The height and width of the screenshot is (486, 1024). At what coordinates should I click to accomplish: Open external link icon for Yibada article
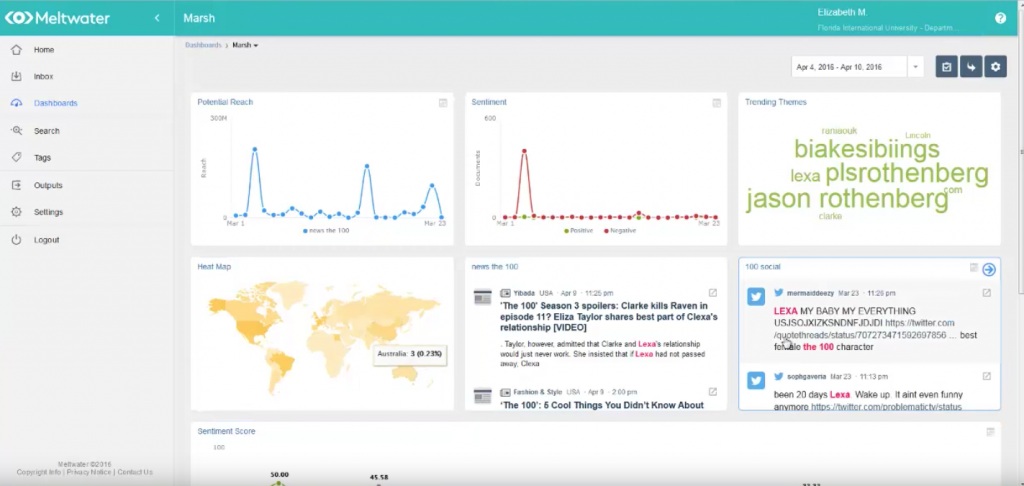coord(713,293)
